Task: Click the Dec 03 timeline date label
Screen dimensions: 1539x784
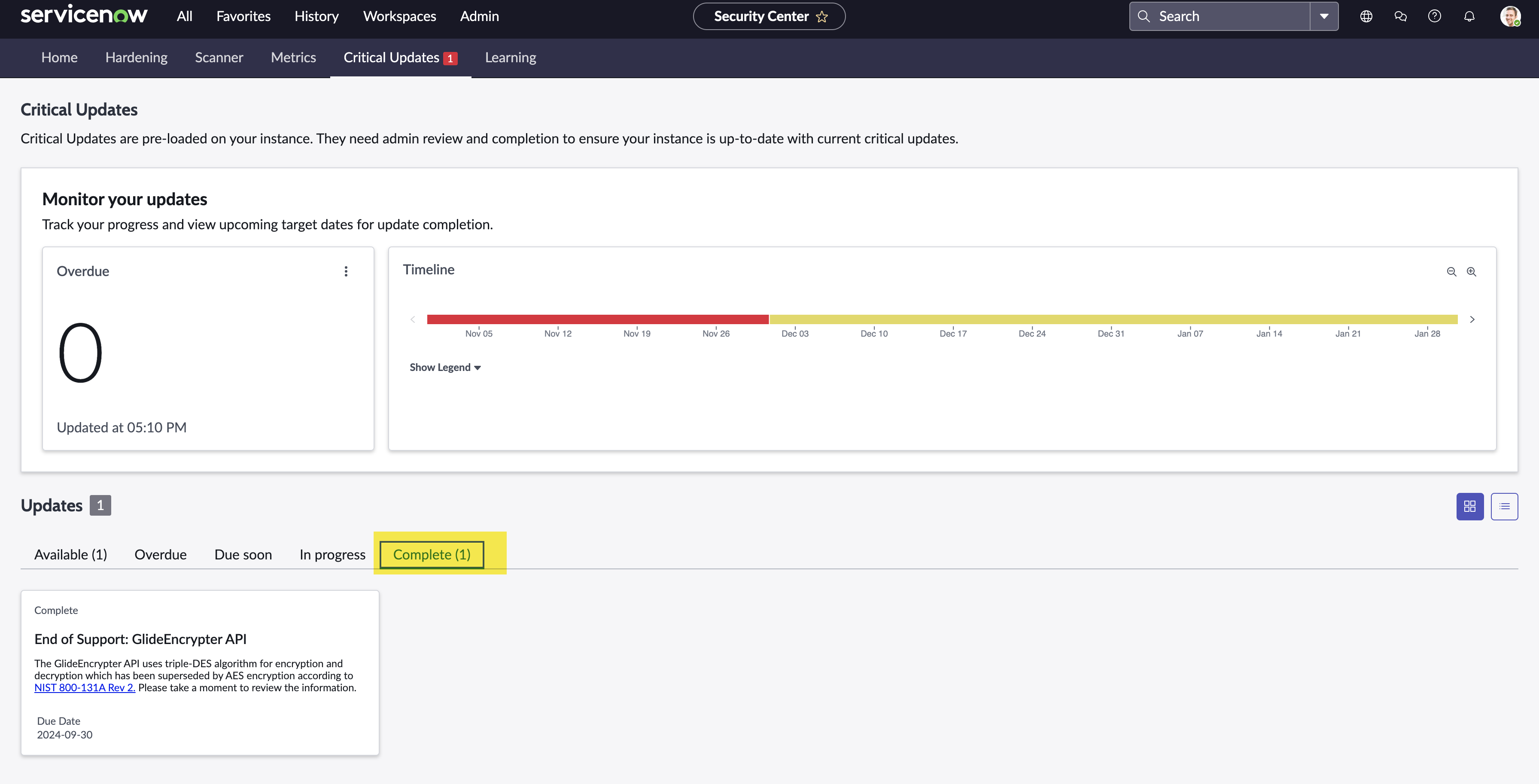Action: pyautogui.click(x=794, y=334)
